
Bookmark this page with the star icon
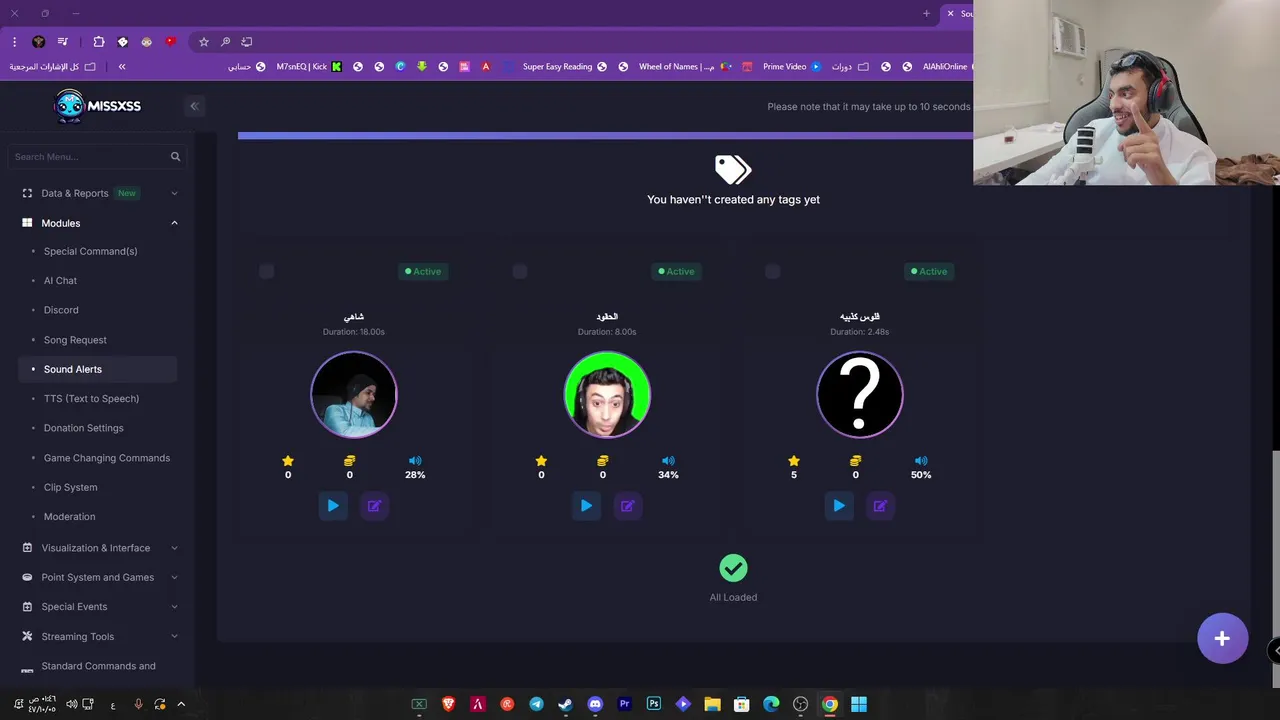[x=204, y=42]
